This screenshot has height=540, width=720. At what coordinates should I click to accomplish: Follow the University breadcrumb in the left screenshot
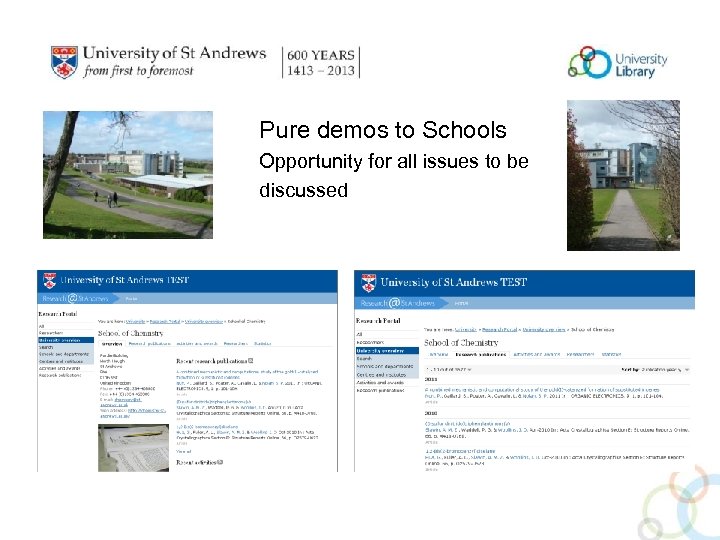(135, 321)
